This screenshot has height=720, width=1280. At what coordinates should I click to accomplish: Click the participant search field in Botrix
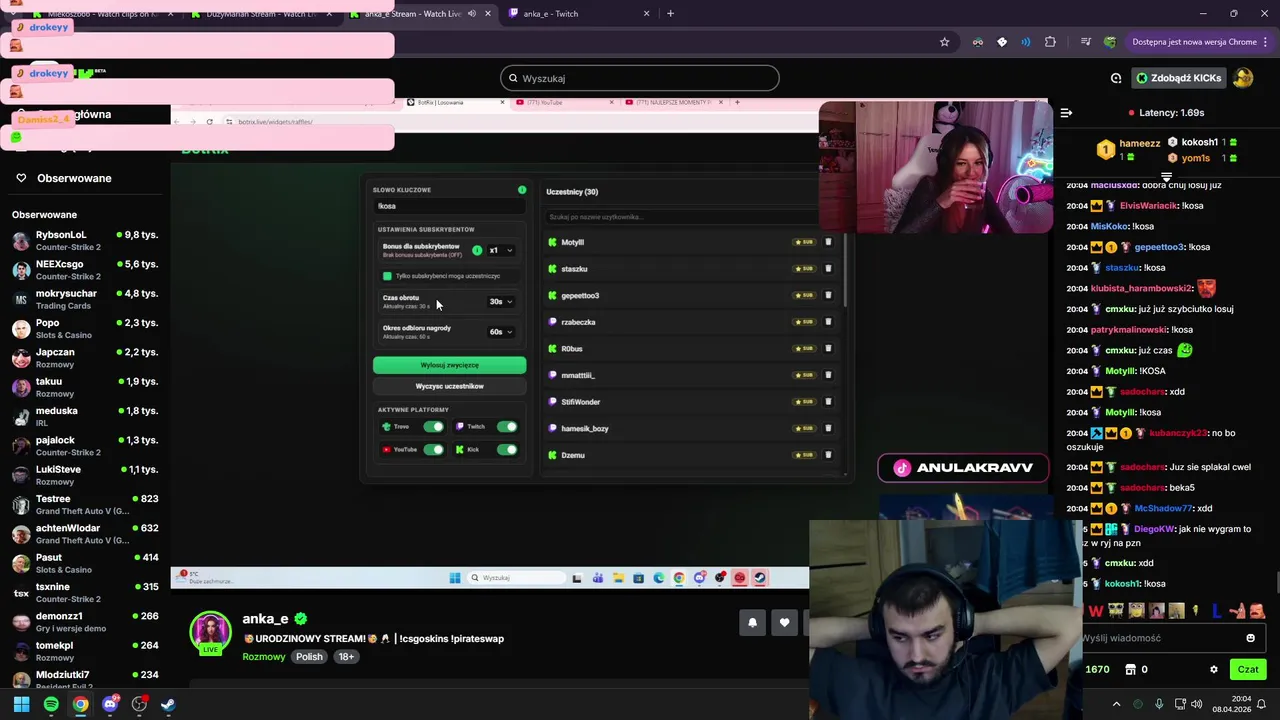(682, 216)
